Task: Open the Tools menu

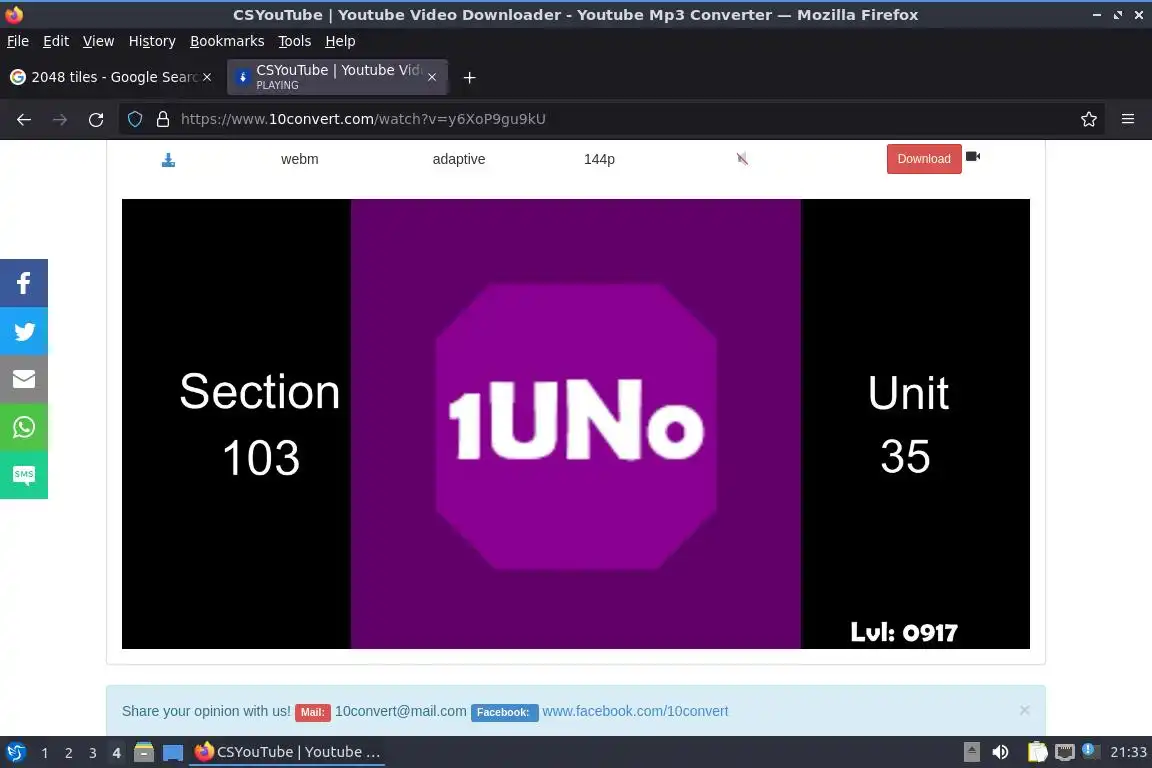Action: click(295, 41)
